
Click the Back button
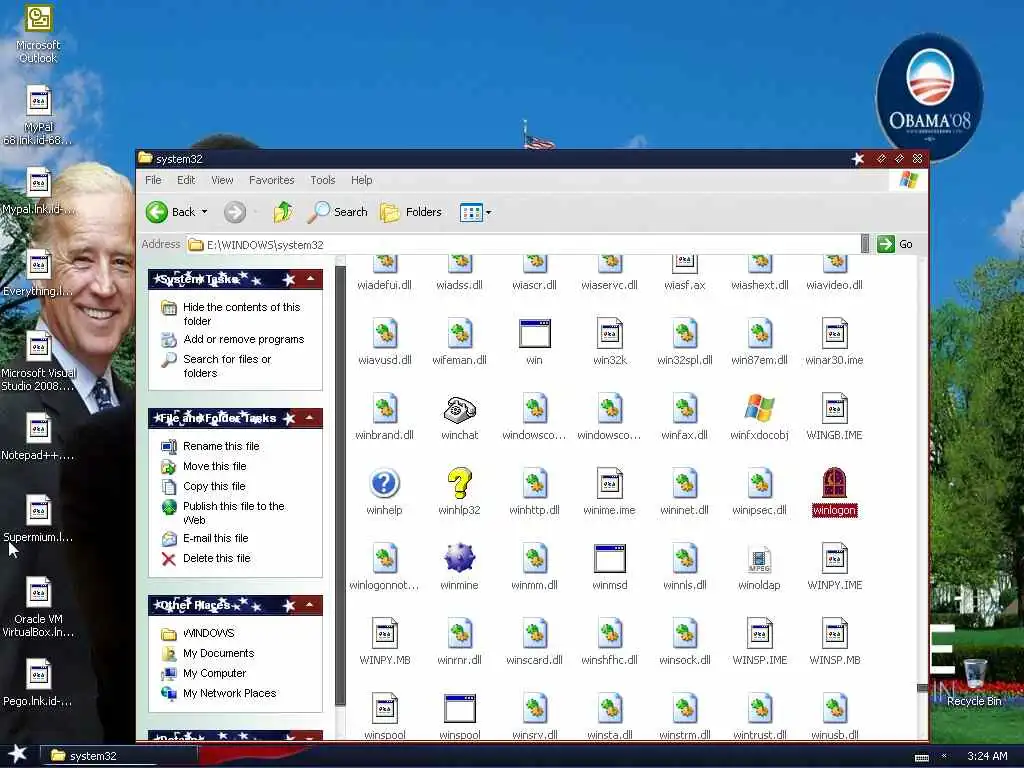pos(170,212)
